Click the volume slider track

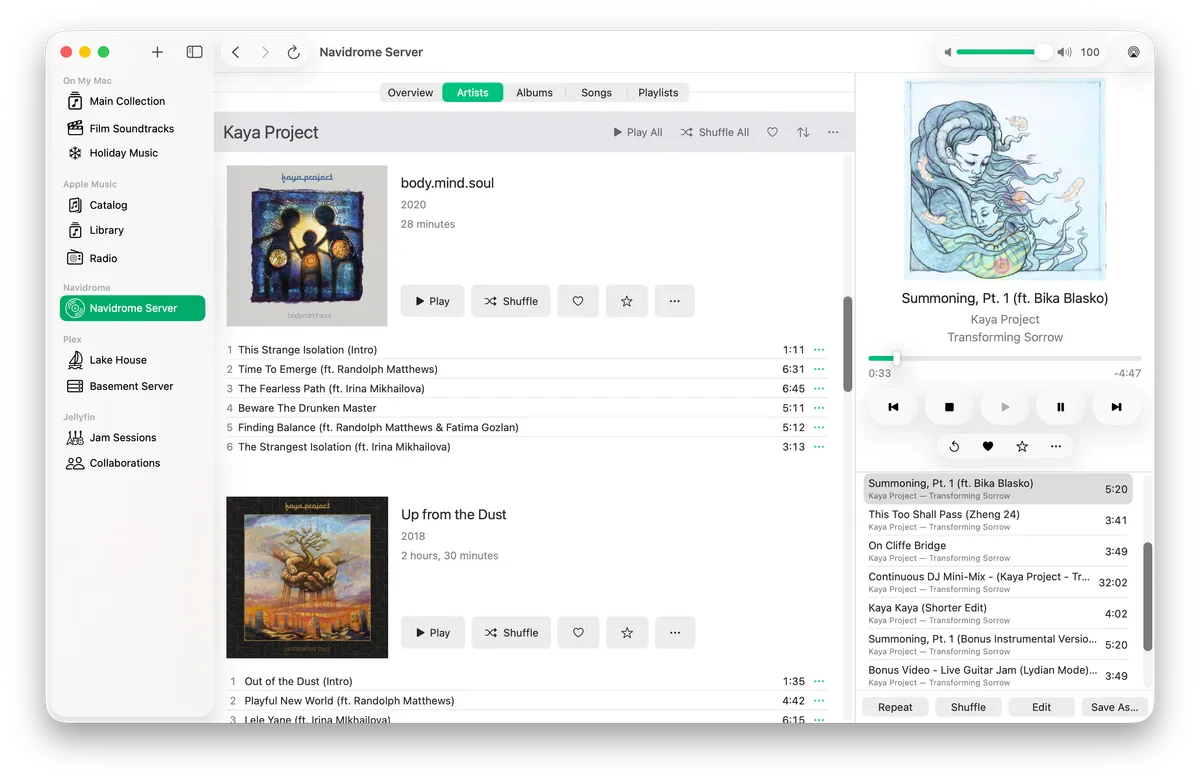tap(996, 52)
